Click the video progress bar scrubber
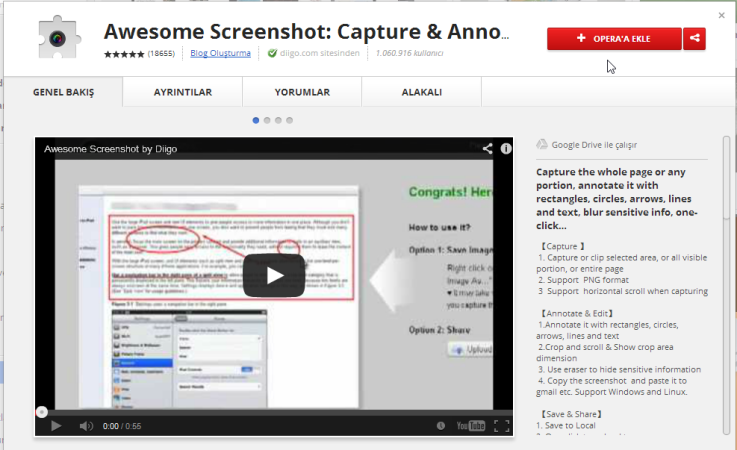 [x=42, y=412]
